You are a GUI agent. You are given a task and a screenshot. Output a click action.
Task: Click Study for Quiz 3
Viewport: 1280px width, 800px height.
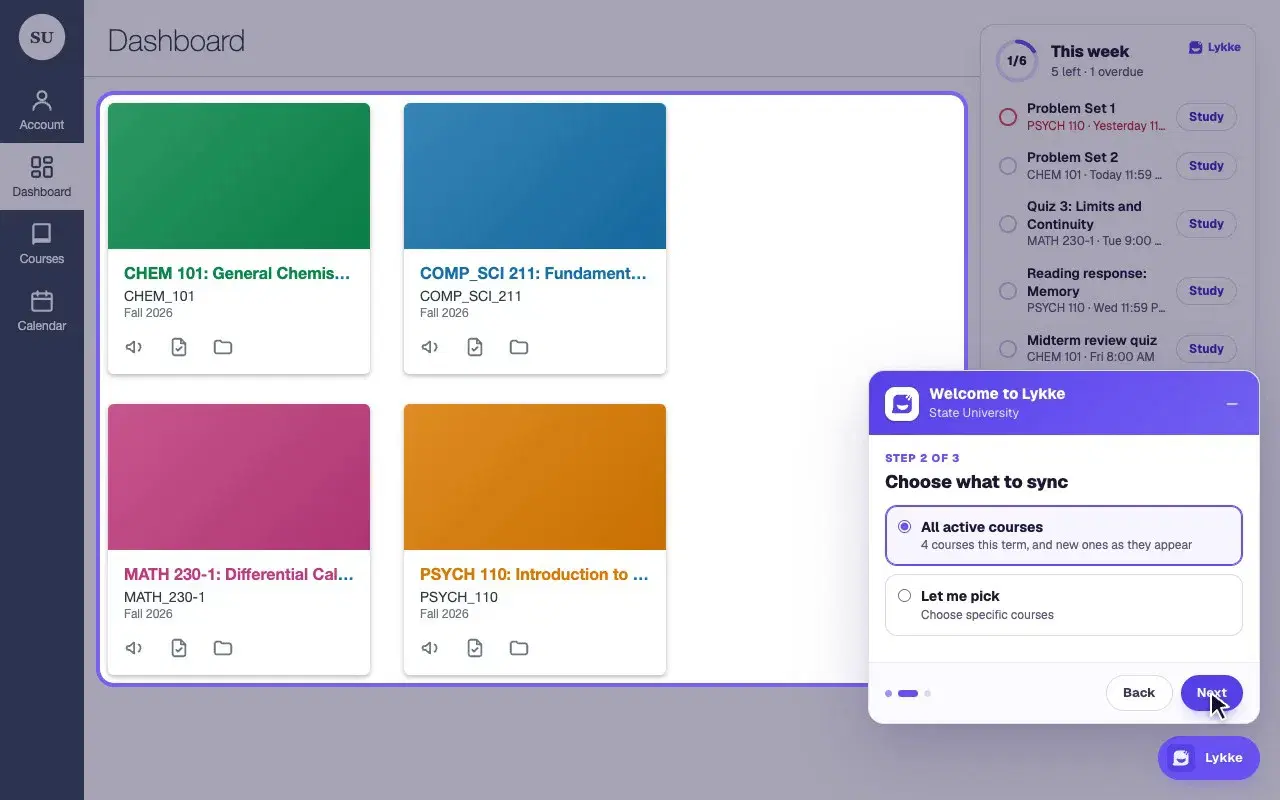tap(1206, 224)
